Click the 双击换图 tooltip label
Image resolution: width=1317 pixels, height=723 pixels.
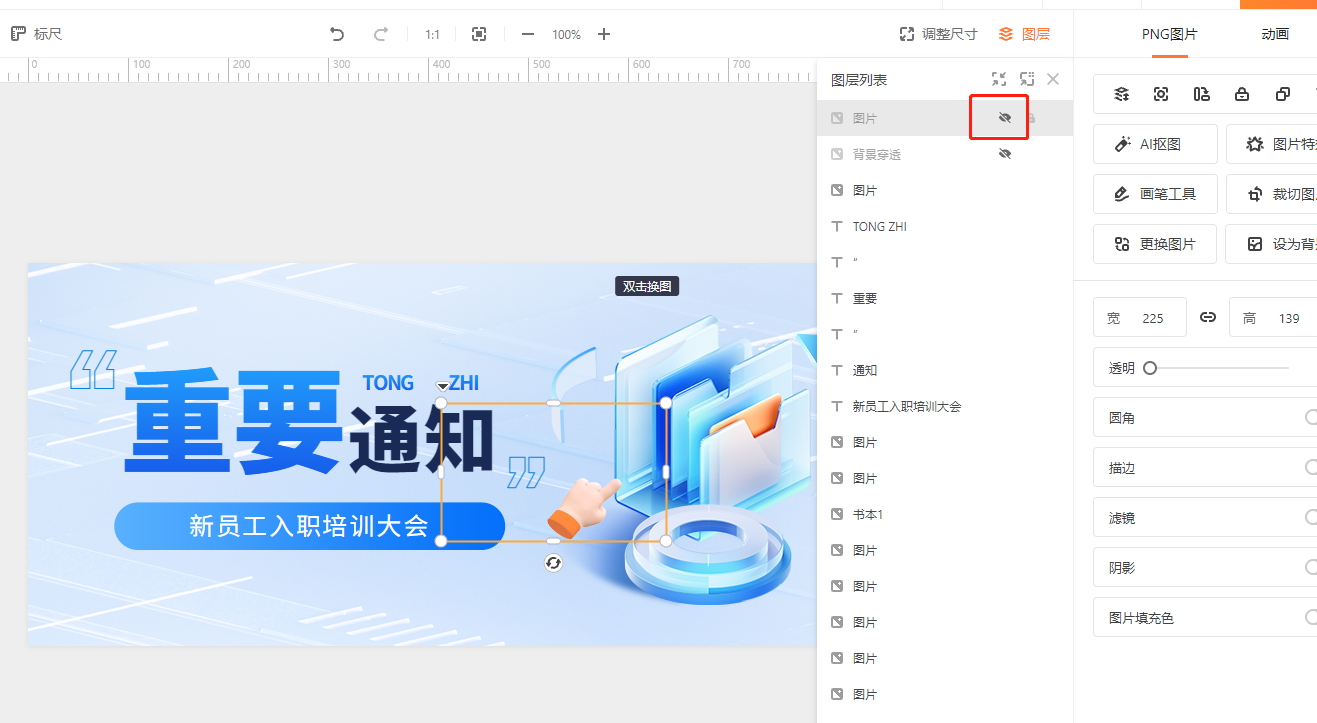[x=647, y=286]
